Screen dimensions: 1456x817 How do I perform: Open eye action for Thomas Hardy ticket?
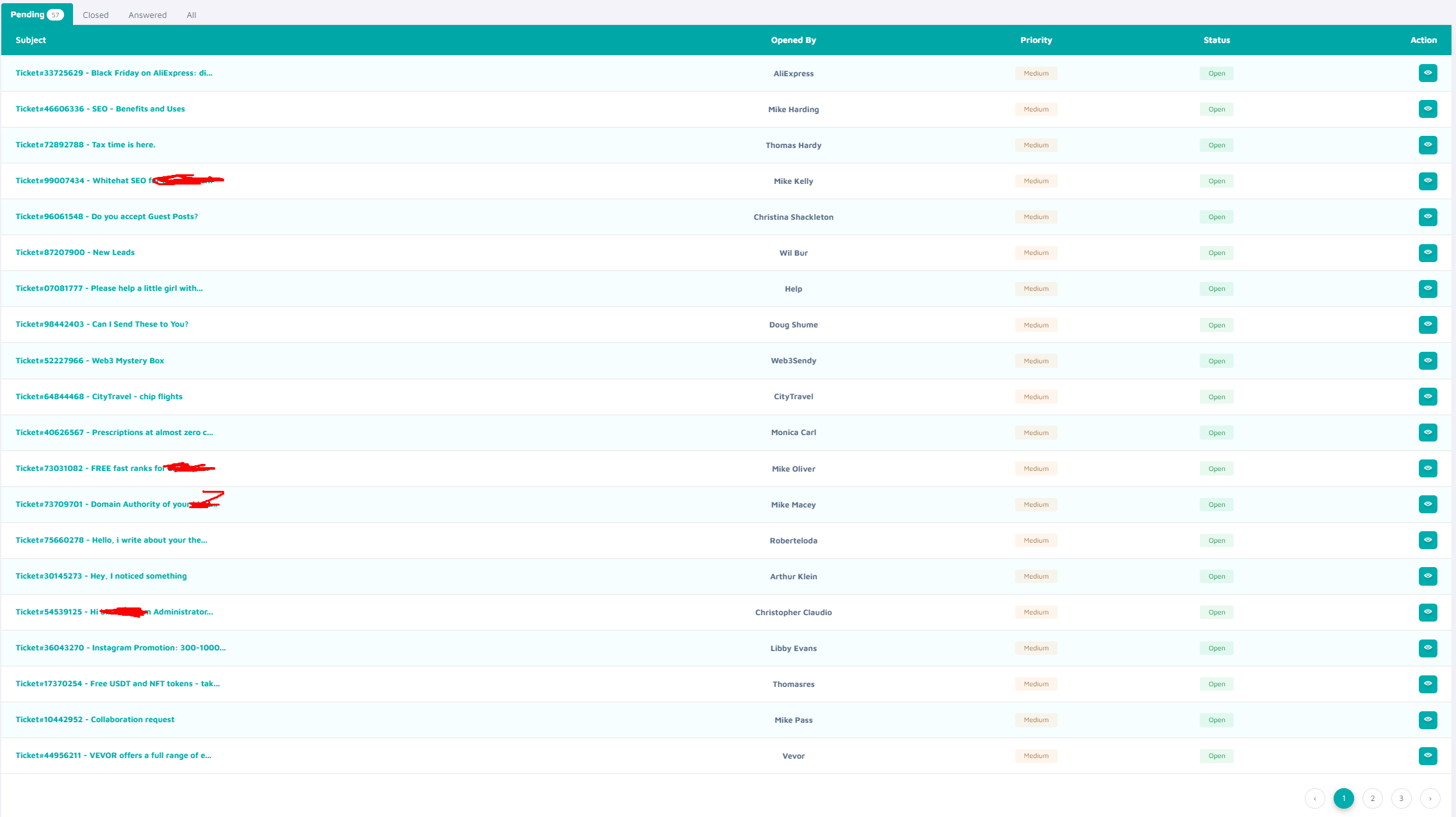point(1427,145)
